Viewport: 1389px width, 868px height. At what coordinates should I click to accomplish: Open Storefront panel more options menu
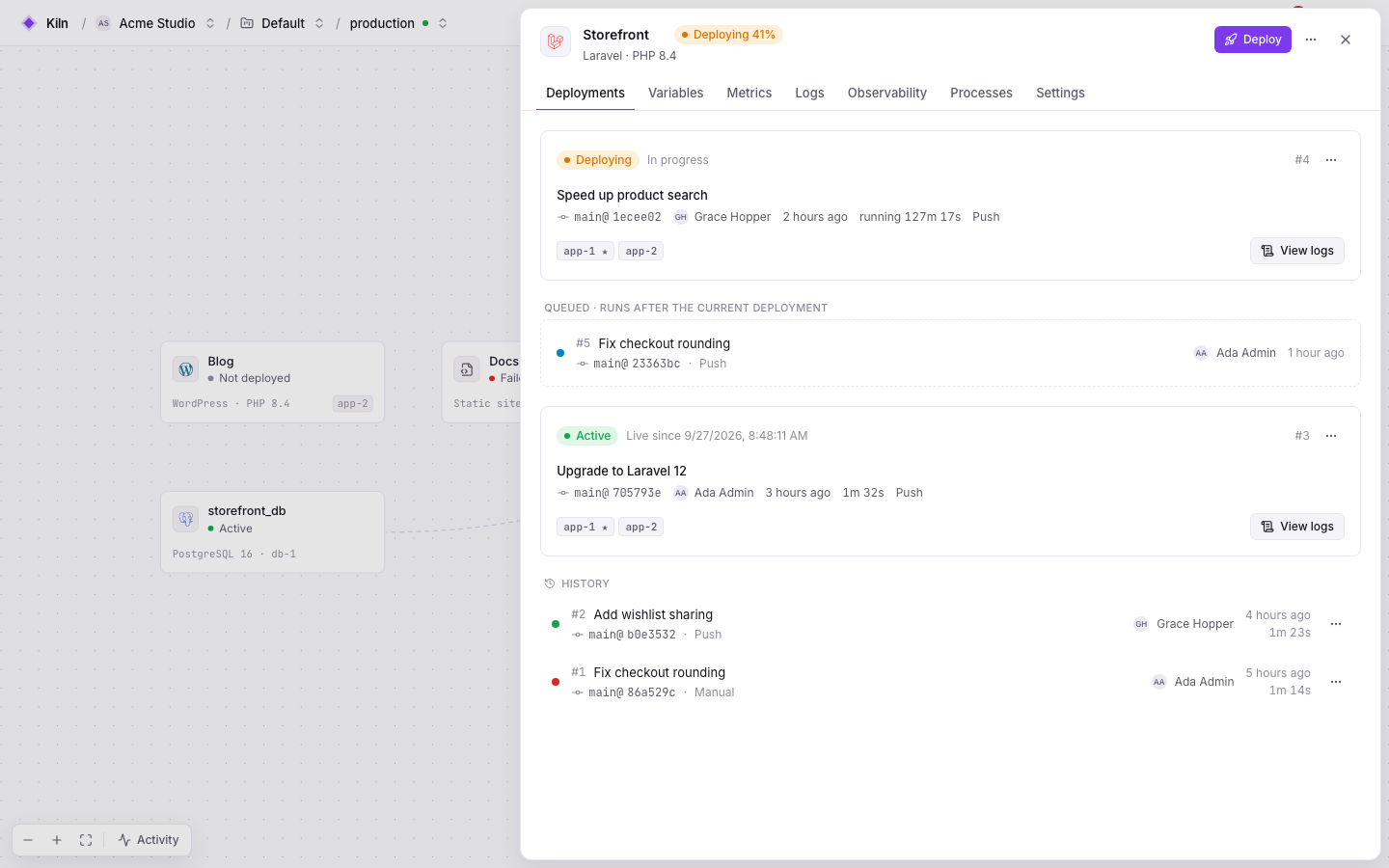[1311, 40]
